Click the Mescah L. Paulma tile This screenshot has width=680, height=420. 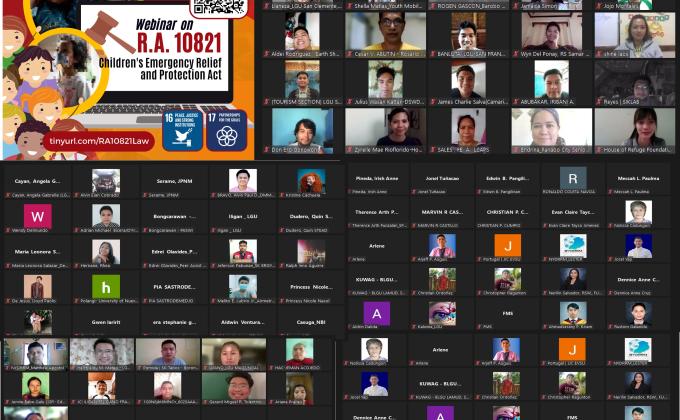click(638, 180)
